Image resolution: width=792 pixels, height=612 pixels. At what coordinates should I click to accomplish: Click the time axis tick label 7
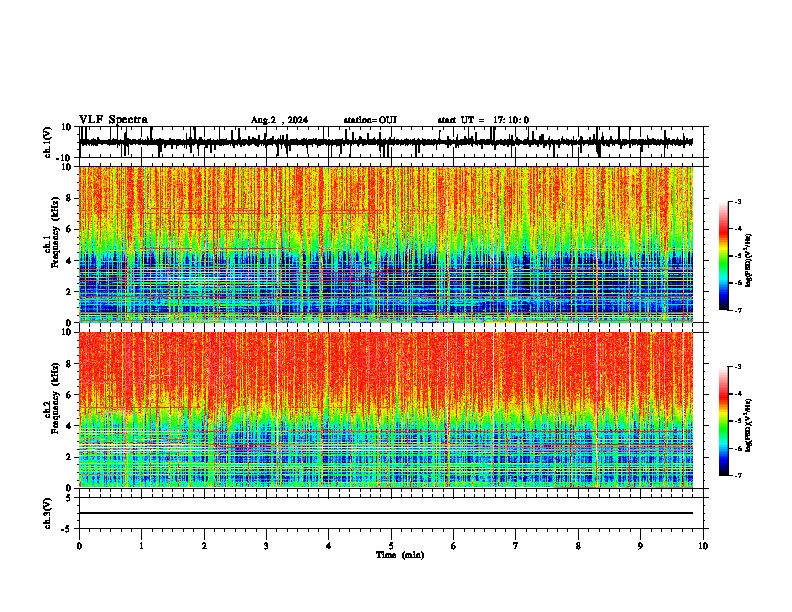(x=516, y=546)
